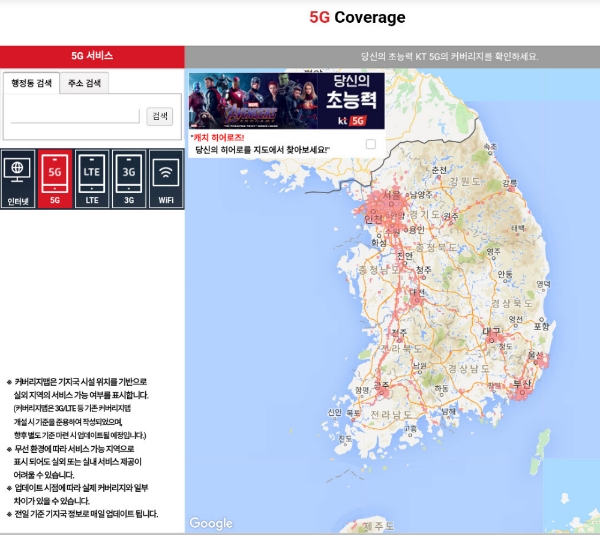600x535 pixels.
Task: Select the WiFi coverage icon
Action: tap(165, 179)
